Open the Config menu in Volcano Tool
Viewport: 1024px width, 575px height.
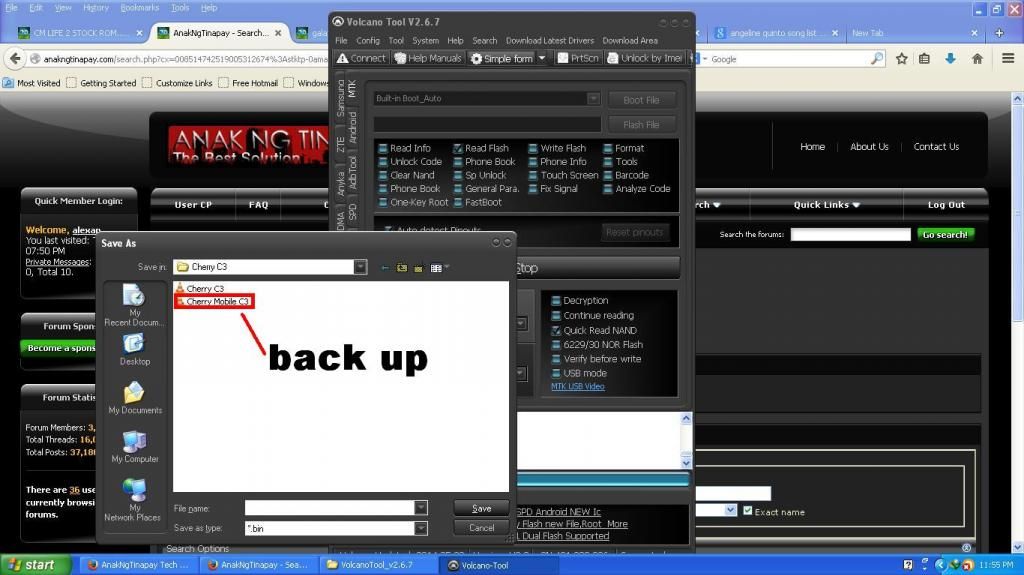[x=368, y=41]
